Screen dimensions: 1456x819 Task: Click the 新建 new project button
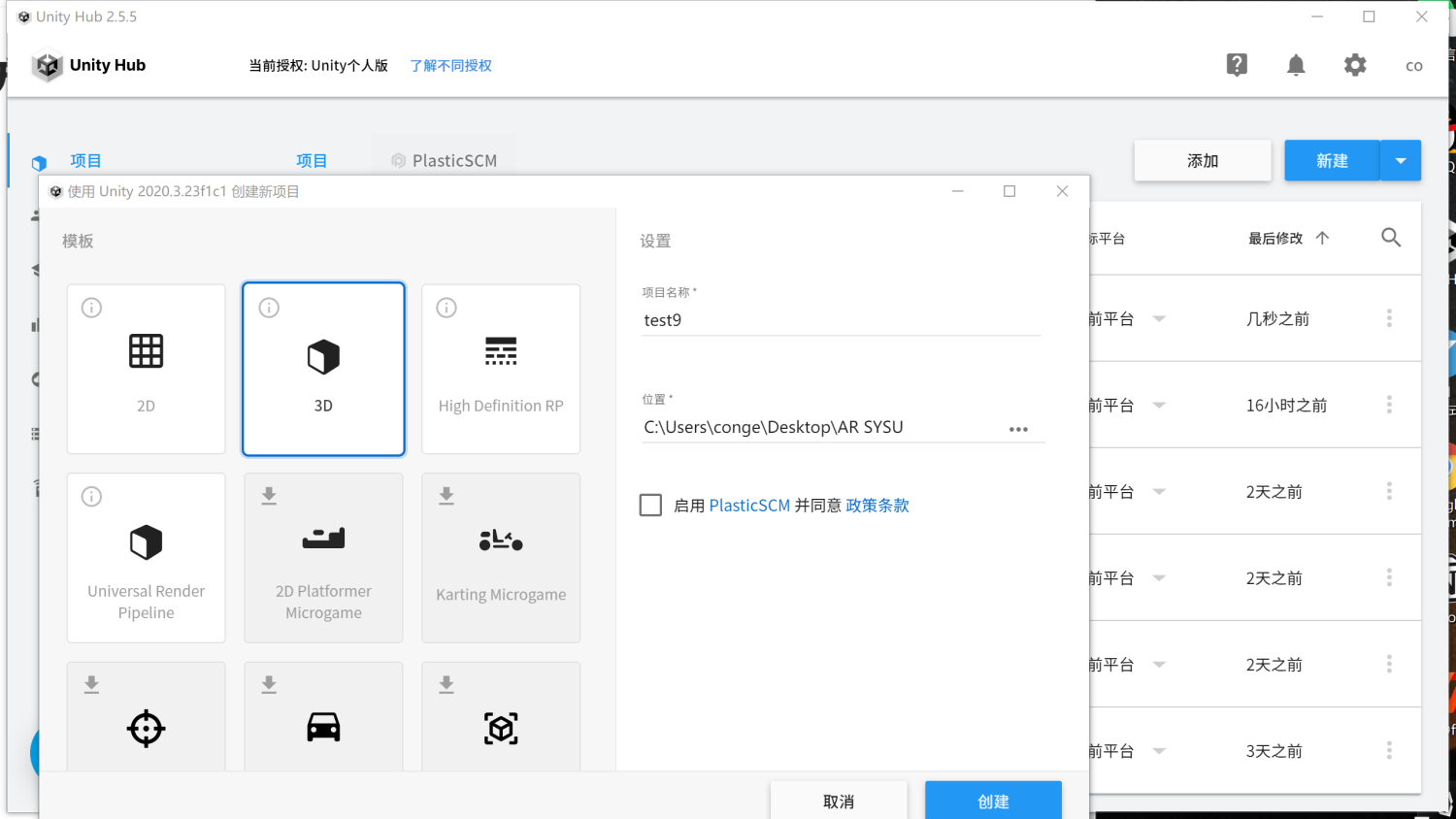click(x=1332, y=160)
